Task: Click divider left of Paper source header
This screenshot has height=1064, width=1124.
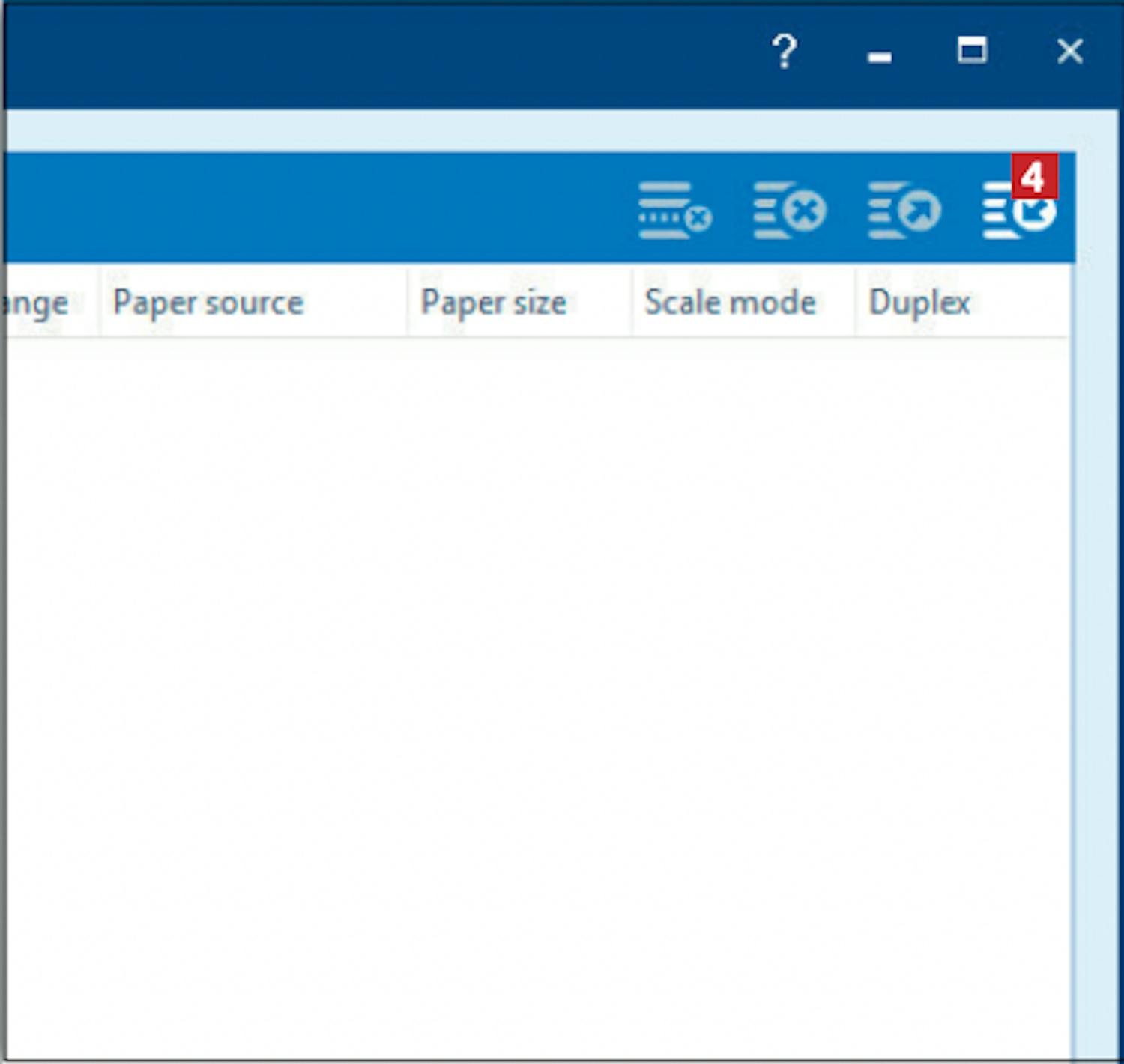Action: point(100,303)
